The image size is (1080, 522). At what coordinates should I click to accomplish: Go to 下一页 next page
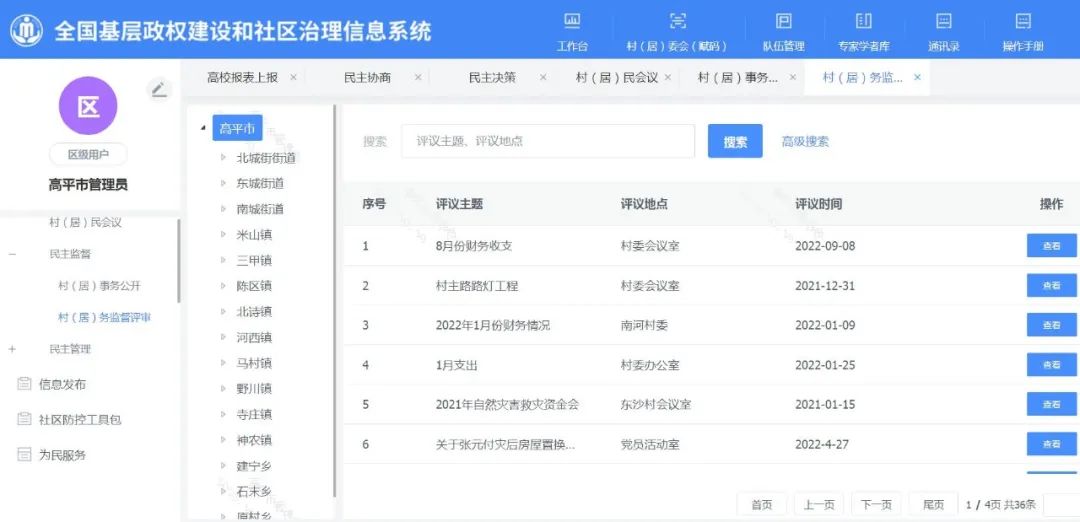(x=876, y=505)
